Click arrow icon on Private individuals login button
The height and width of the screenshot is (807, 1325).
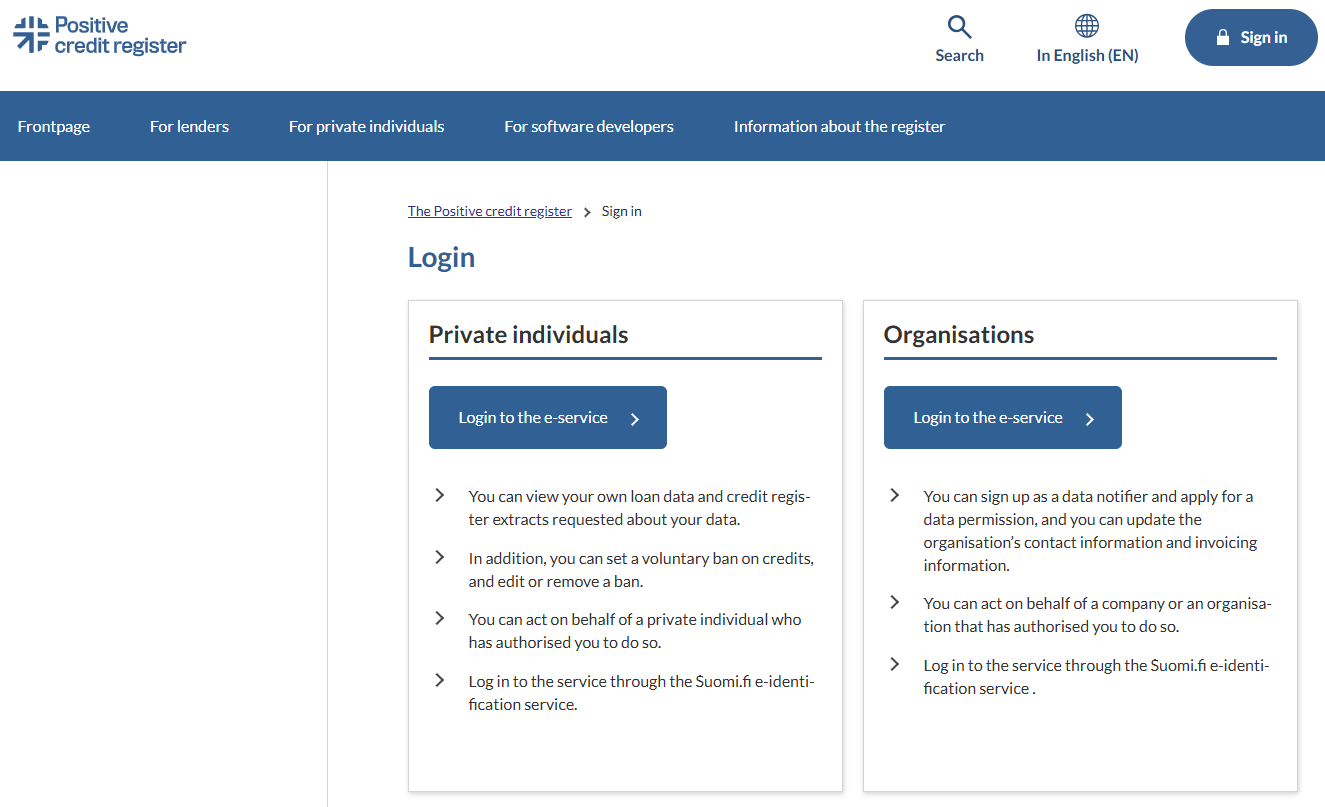coord(635,419)
